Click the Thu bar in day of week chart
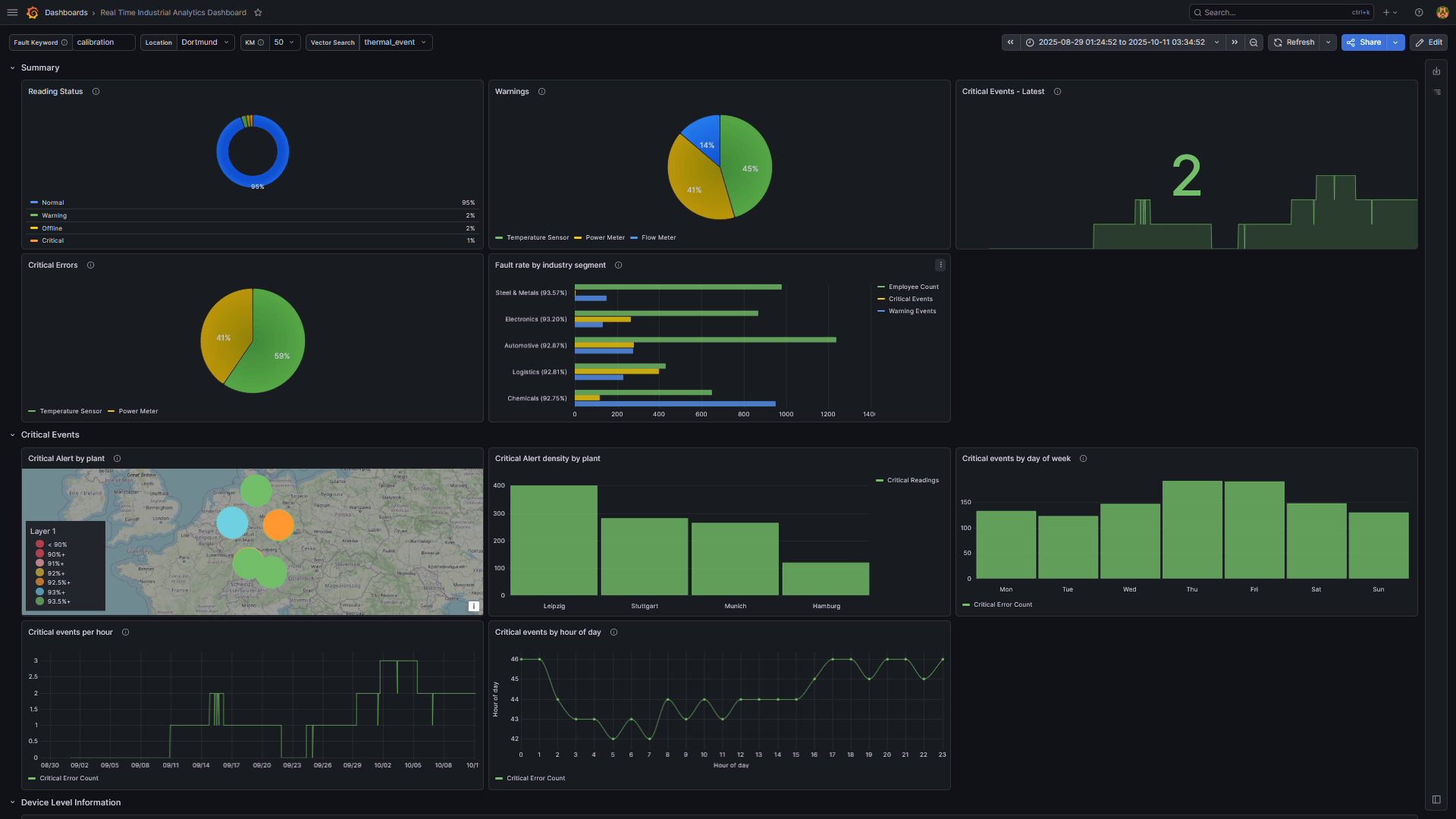1456x819 pixels. pyautogui.click(x=1192, y=529)
